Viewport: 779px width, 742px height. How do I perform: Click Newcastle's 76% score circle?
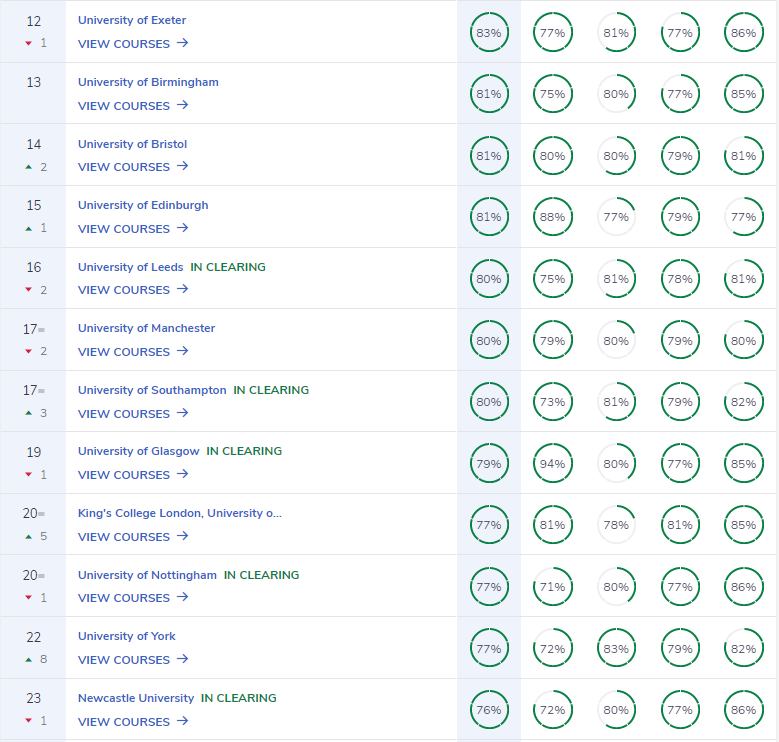coord(489,710)
